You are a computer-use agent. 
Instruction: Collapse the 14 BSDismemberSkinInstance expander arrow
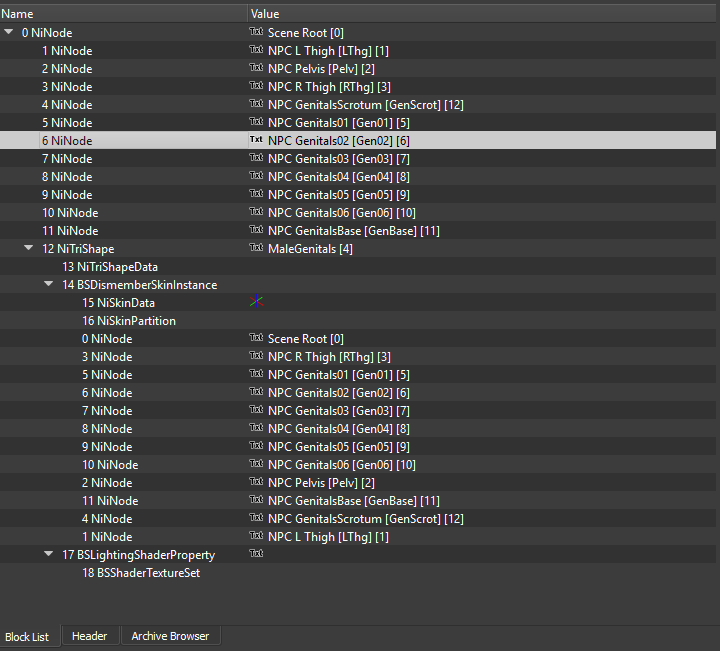click(49, 284)
